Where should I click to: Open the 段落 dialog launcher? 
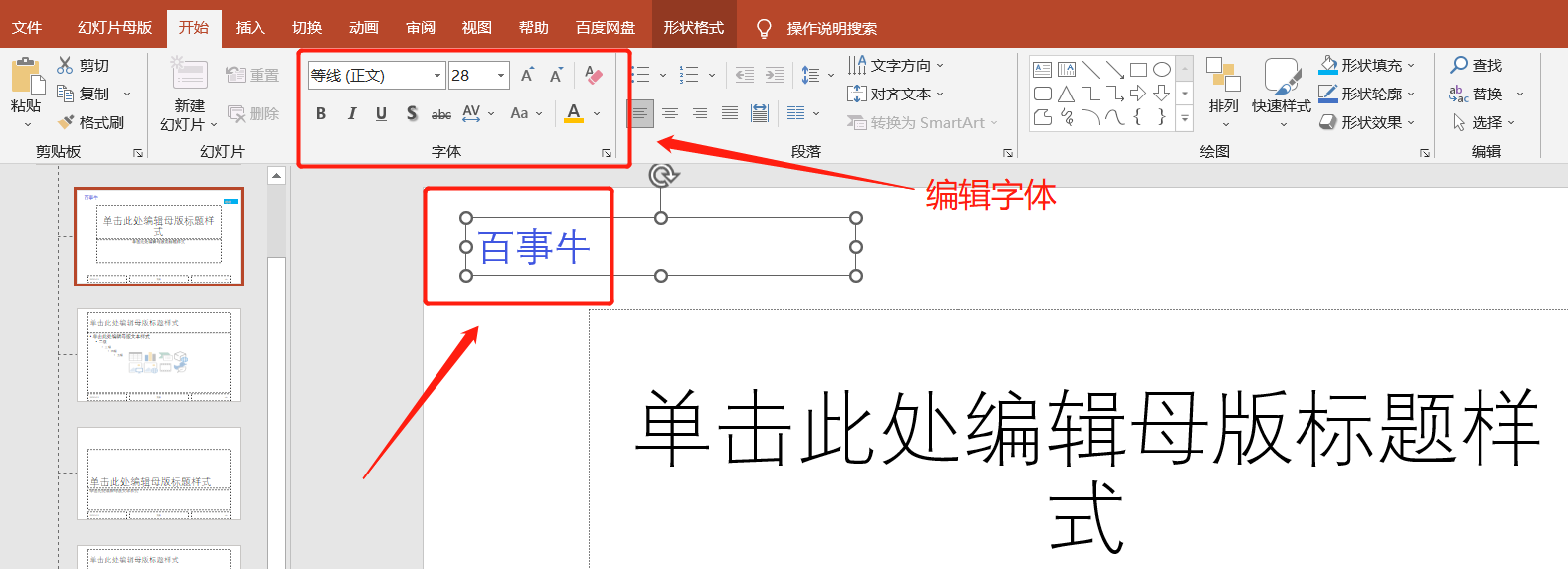tap(1008, 153)
